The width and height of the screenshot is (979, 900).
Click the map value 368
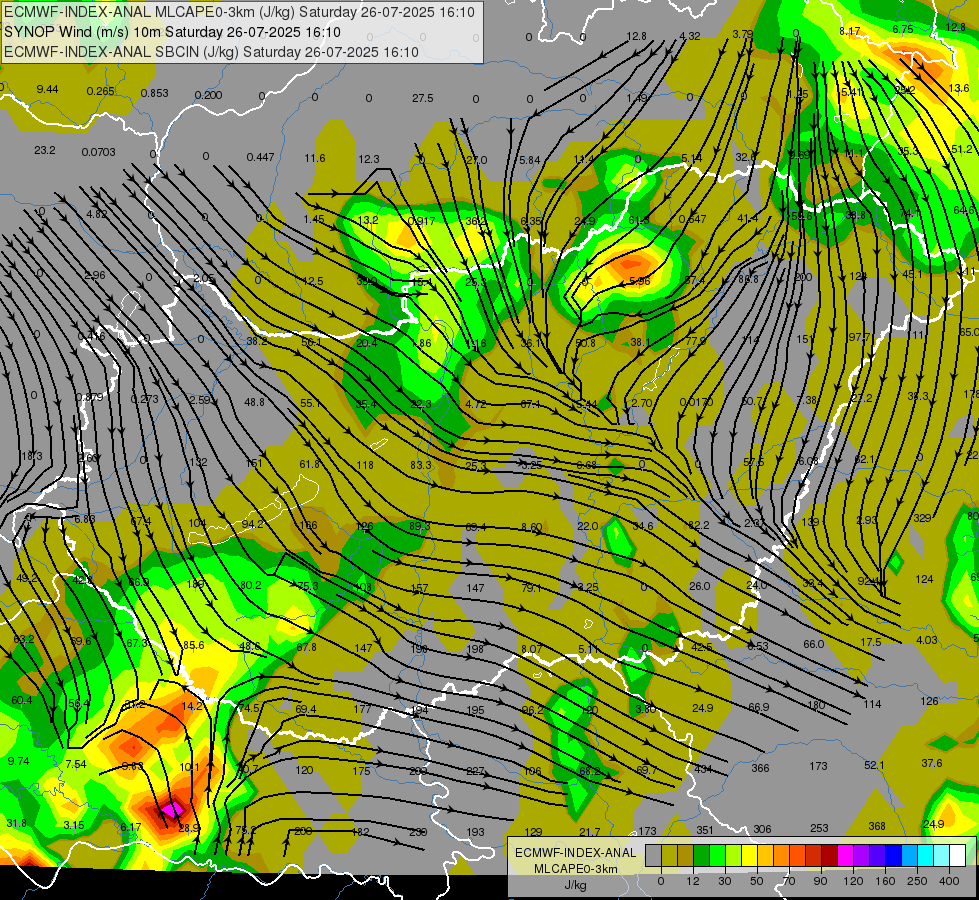coord(877,826)
